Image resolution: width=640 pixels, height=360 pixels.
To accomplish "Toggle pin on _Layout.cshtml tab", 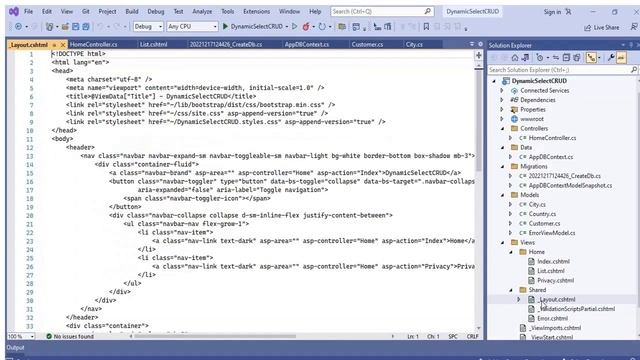I will pos(54,45).
